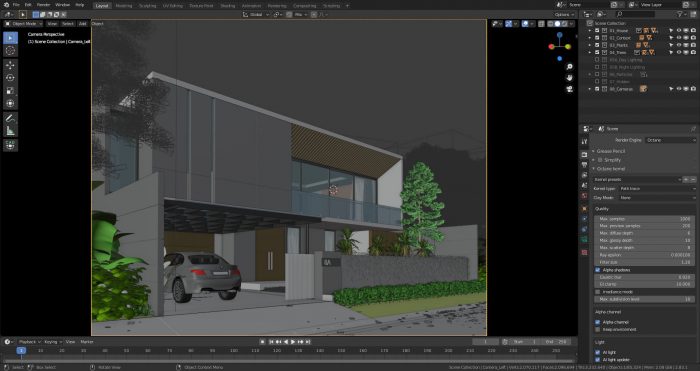
Task: Select the Measure tool
Action: point(10,131)
